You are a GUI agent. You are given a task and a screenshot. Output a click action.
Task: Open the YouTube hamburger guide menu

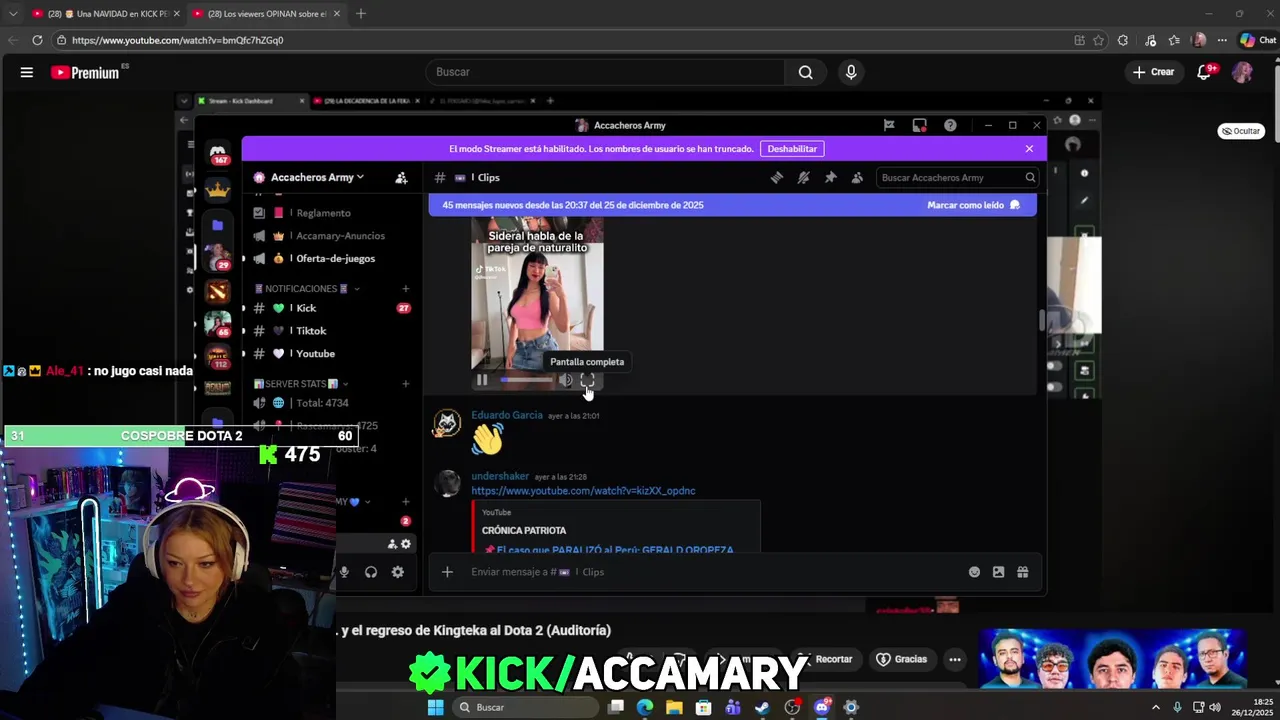coord(27,72)
